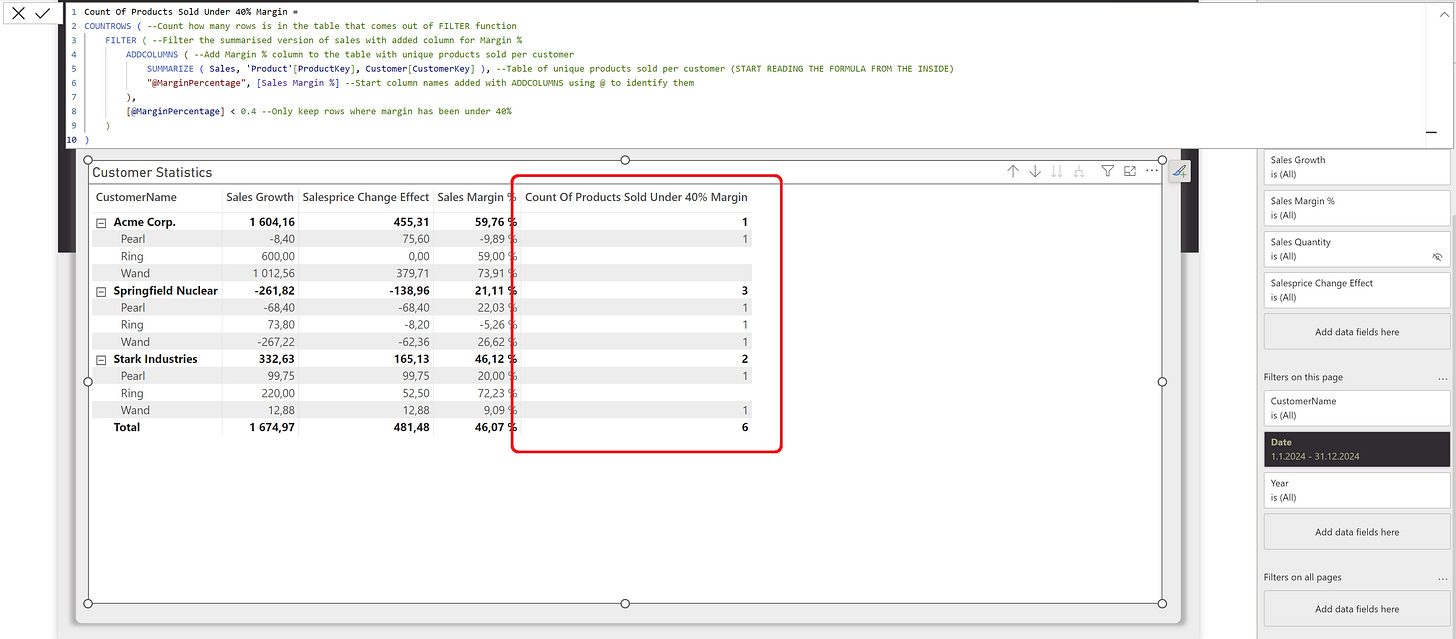Expand the CustomerName page filter card

[1357, 408]
